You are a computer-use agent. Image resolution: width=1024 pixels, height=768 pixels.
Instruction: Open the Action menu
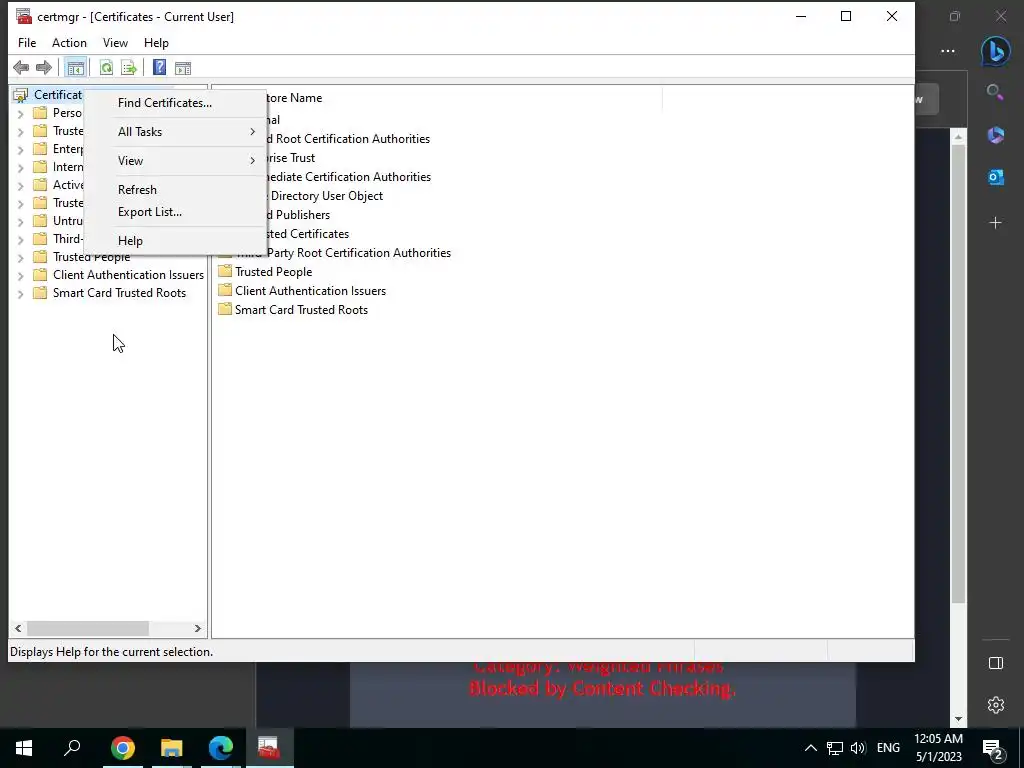tap(69, 43)
